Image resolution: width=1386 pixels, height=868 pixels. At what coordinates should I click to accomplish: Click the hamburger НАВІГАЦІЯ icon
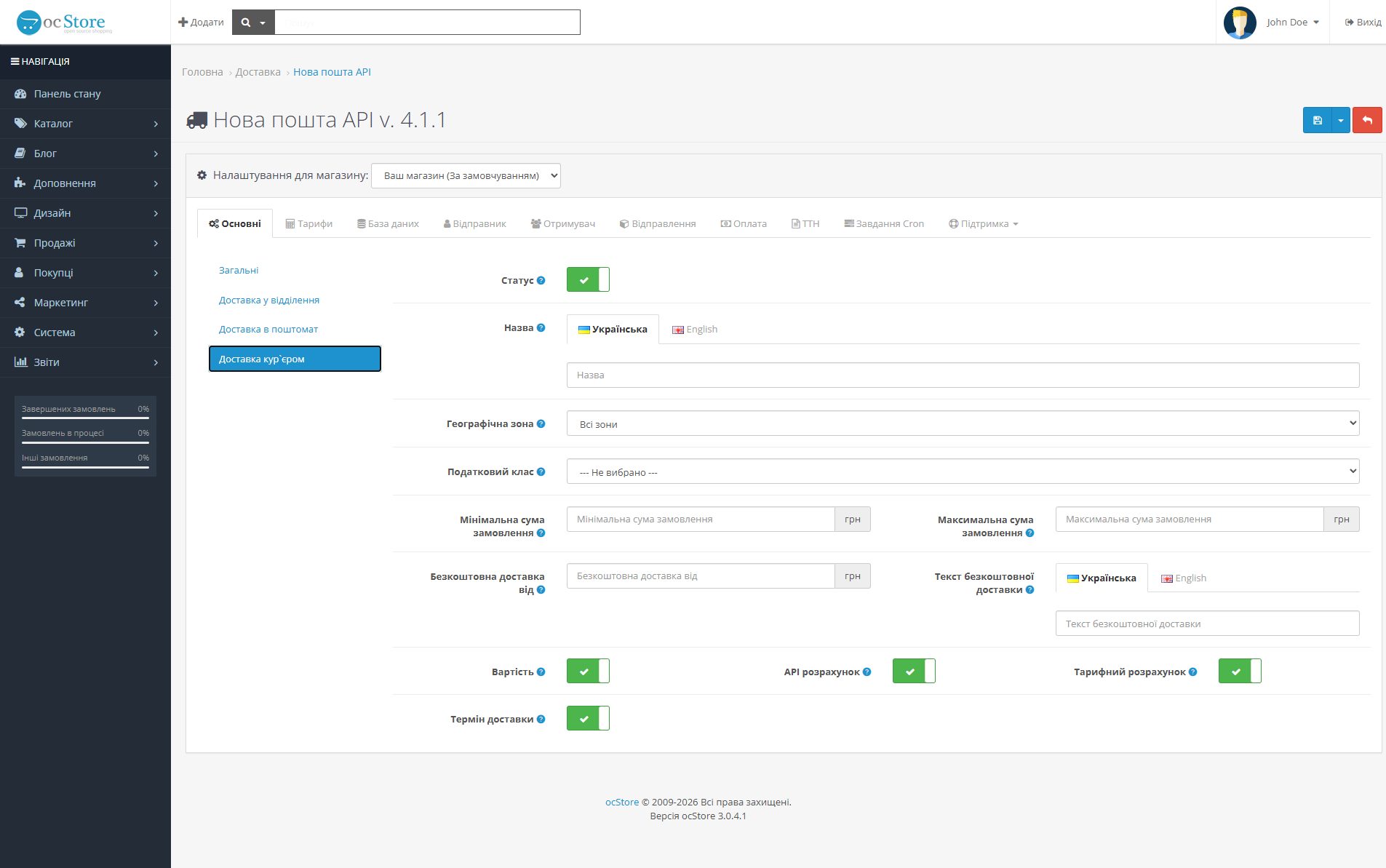(x=15, y=62)
